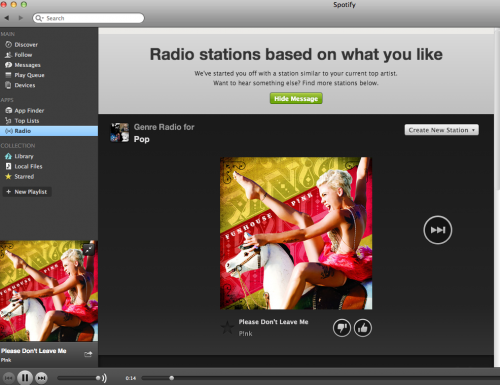500x385 pixels.
Task: Click the Hide Message button
Action: 296,98
